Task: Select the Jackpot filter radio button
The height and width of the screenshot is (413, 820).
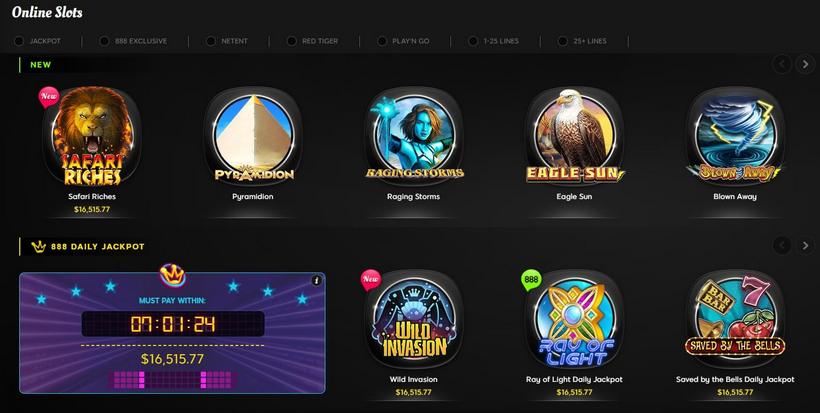Action: [19, 41]
